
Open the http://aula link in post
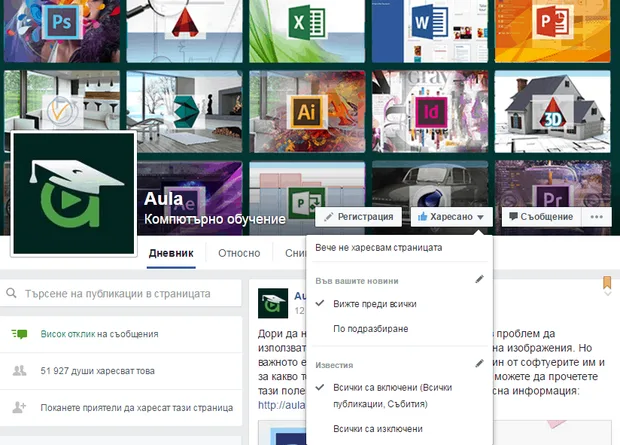(282, 405)
